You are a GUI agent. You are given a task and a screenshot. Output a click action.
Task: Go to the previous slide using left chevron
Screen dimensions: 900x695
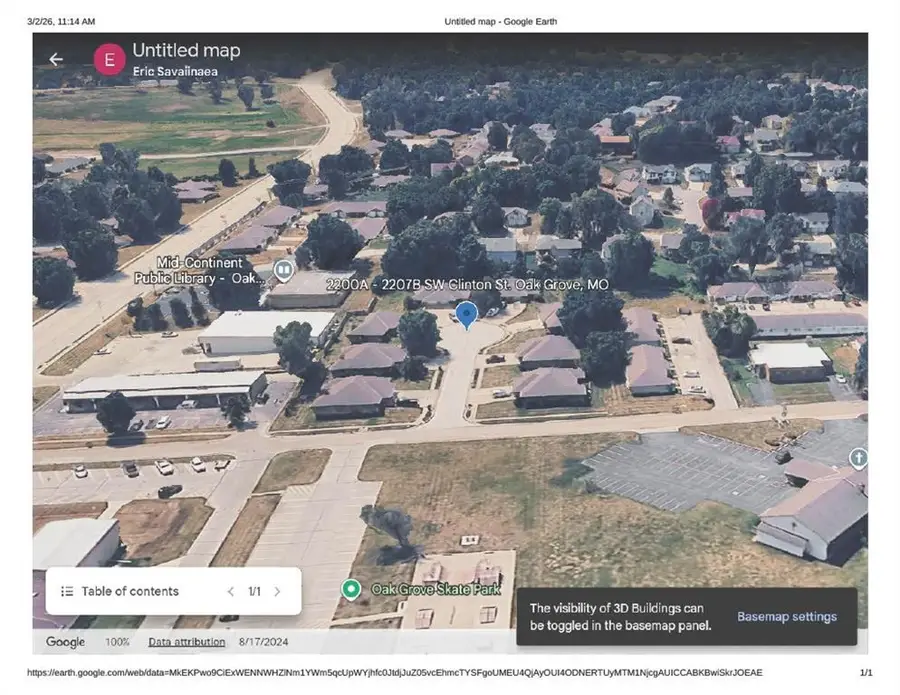[x=230, y=591]
